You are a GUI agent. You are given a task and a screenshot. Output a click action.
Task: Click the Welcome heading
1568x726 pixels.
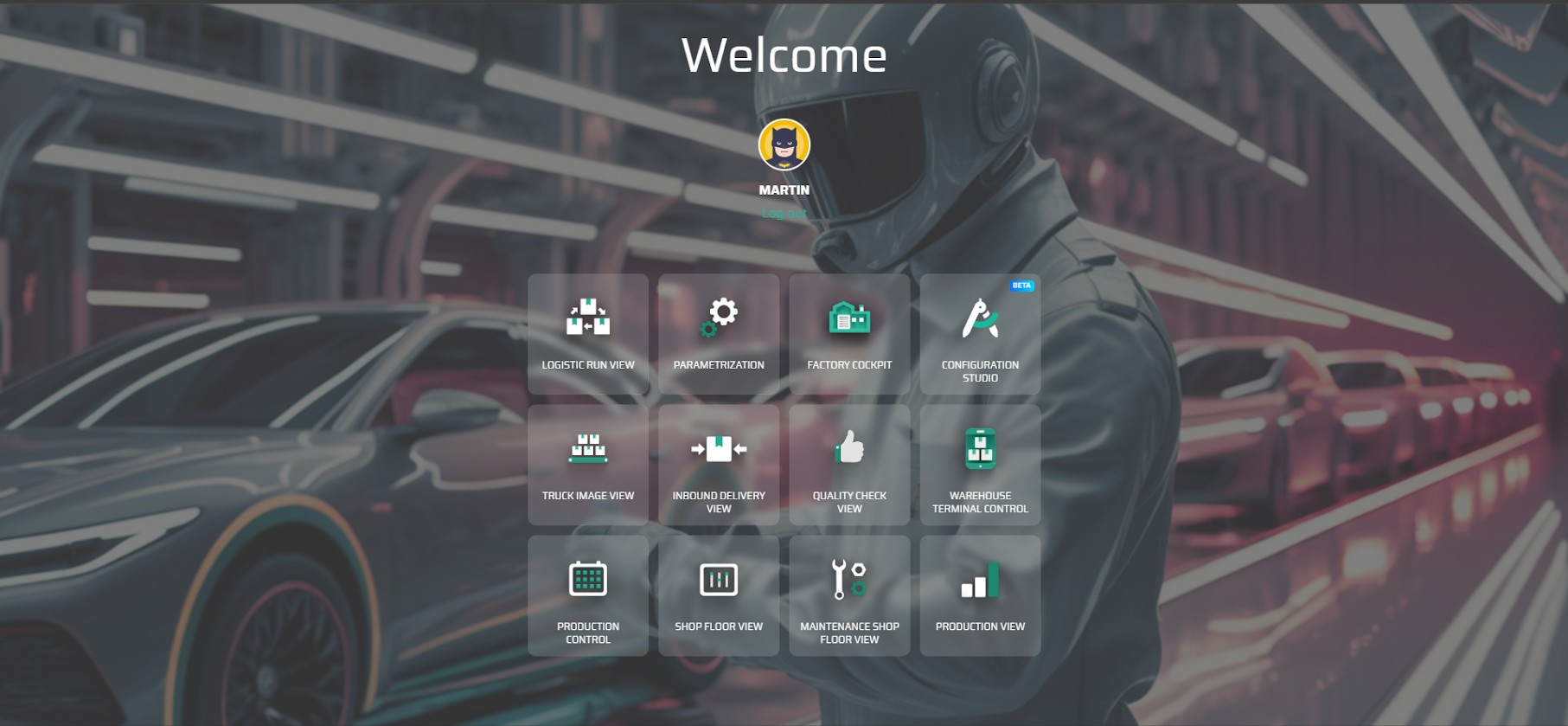[x=784, y=55]
